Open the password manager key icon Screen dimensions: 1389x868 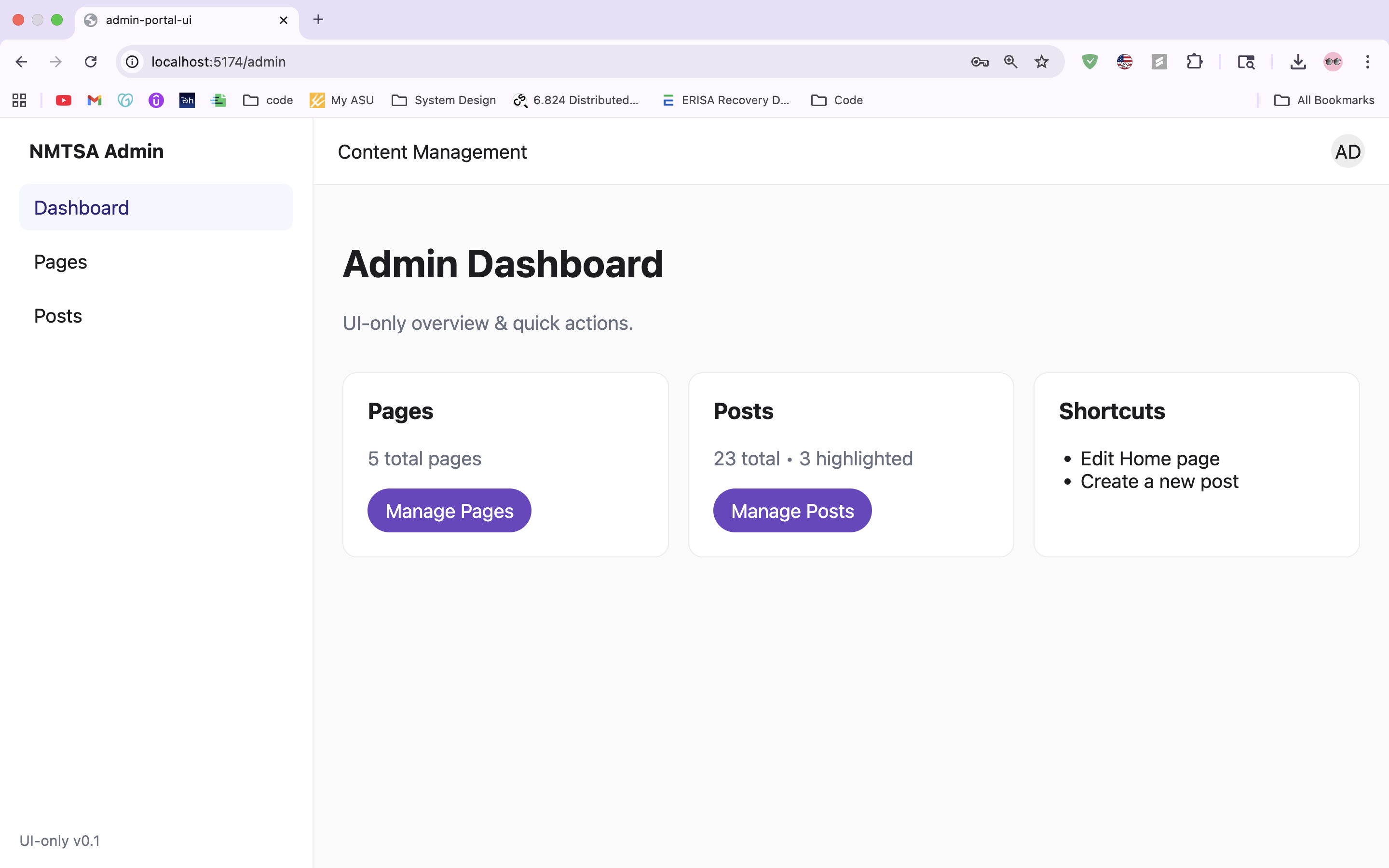click(979, 61)
